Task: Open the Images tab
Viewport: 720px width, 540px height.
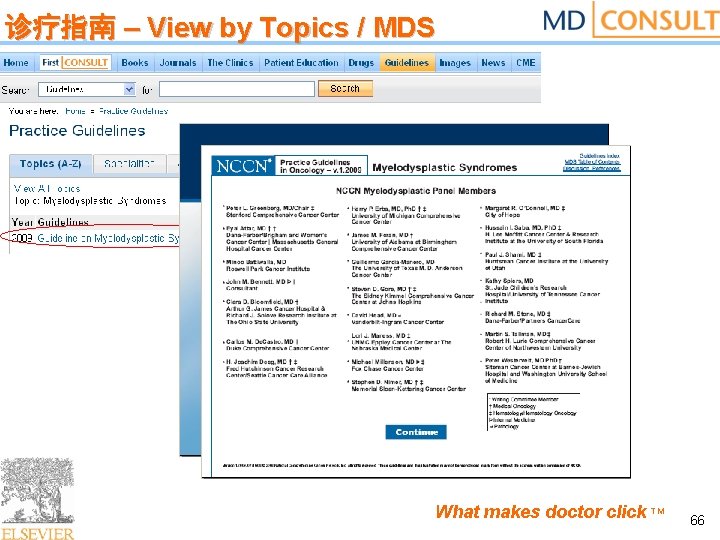Action: tap(455, 62)
